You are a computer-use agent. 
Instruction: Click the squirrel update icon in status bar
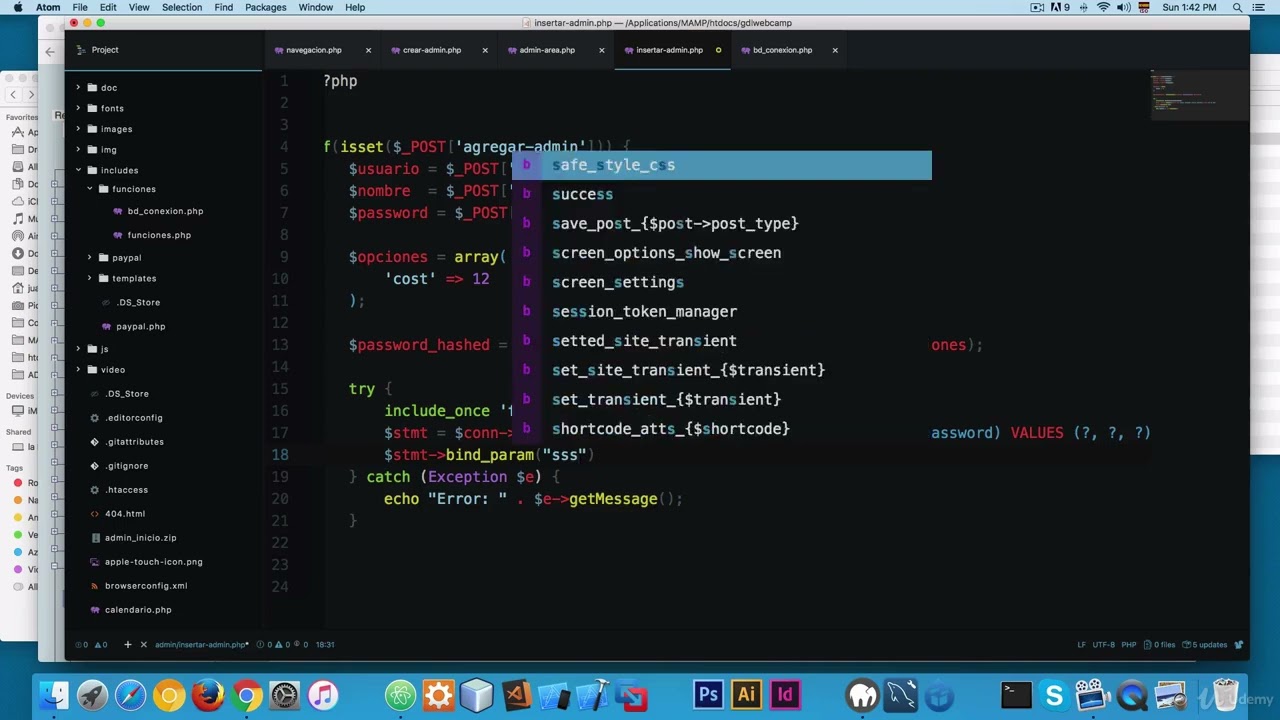pyautogui.click(x=1239, y=644)
